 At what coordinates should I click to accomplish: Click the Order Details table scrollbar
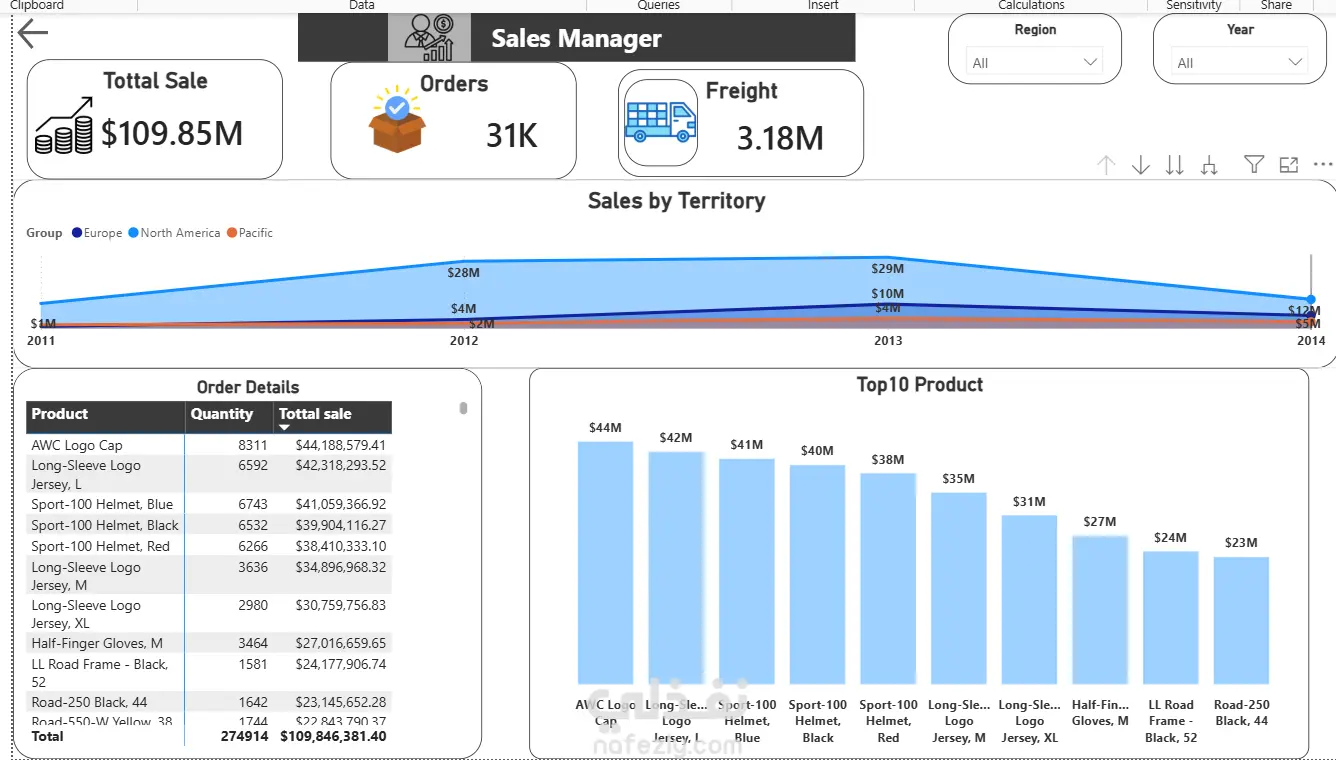[x=463, y=408]
